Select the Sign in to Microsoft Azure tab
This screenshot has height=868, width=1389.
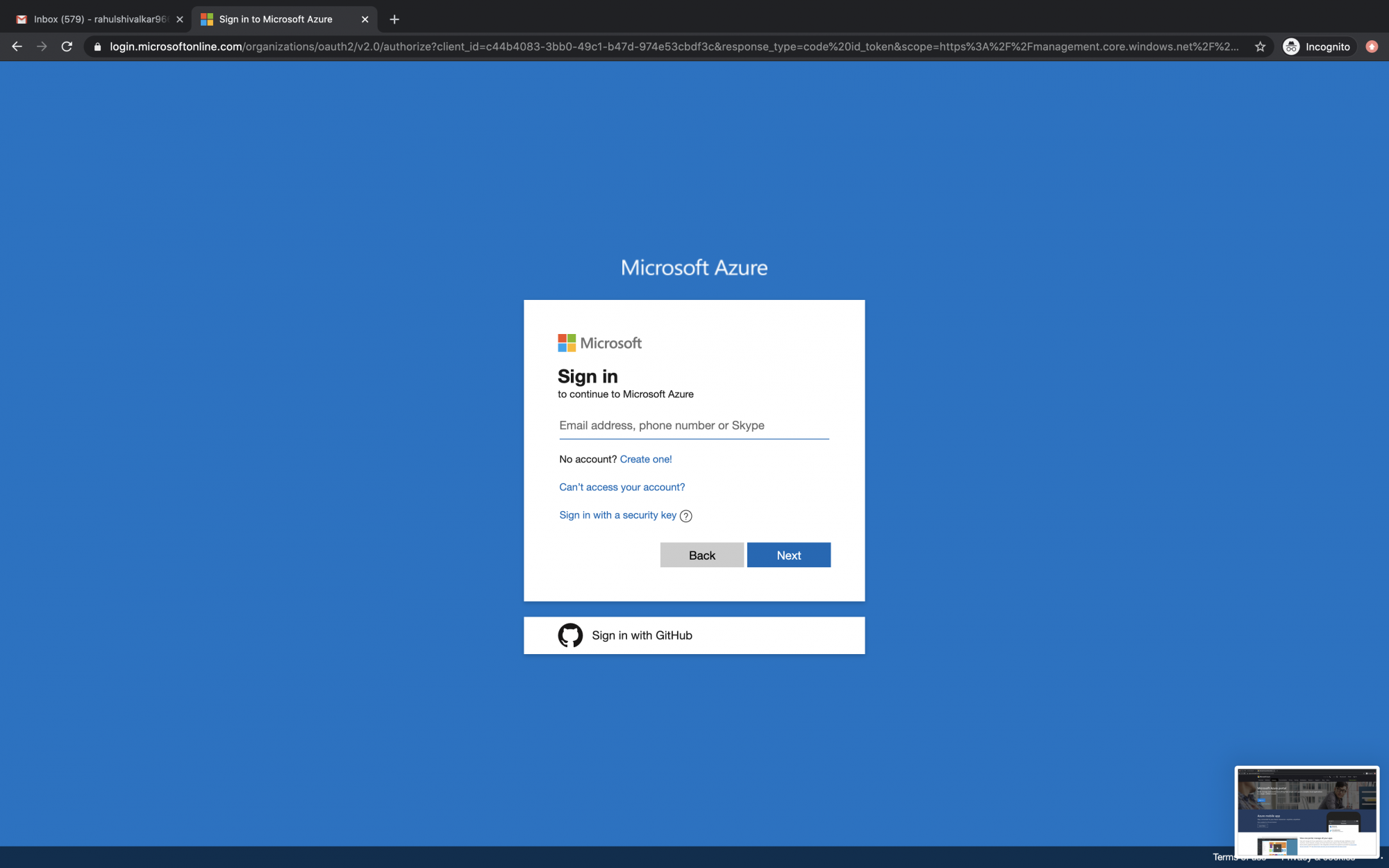click(274, 19)
